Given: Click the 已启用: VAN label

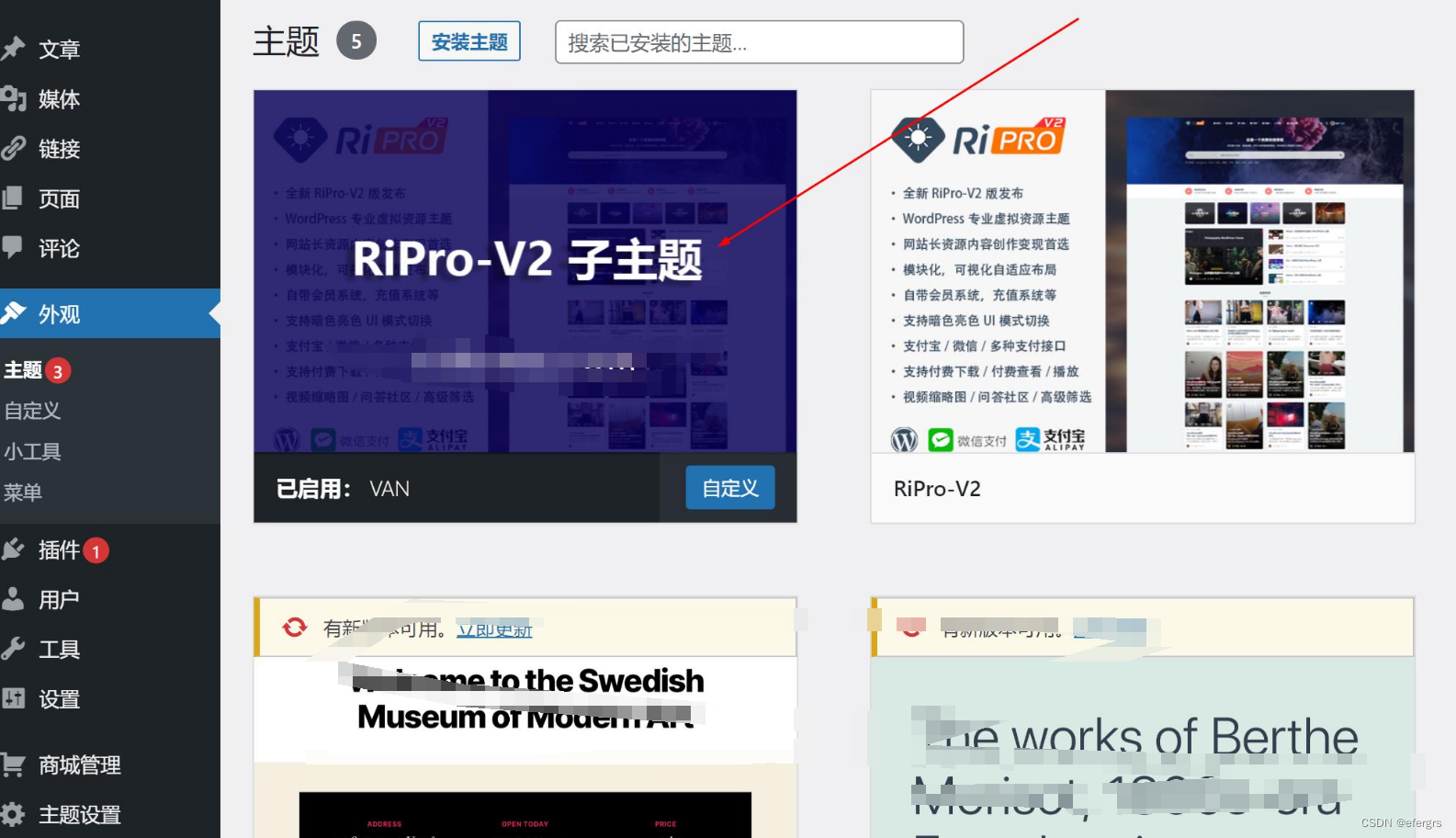Looking at the screenshot, I should tap(344, 489).
